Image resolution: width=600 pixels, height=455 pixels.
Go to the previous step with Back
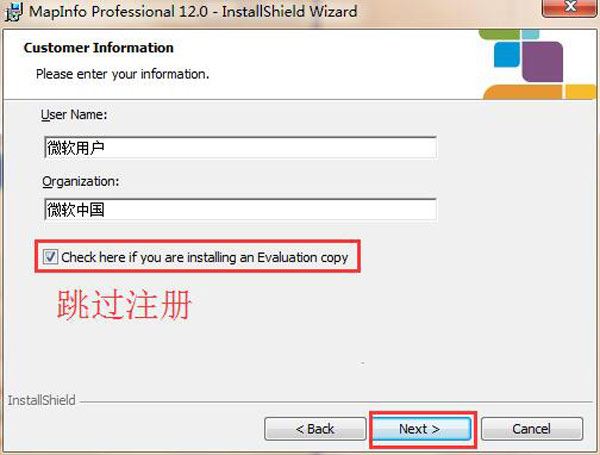click(315, 429)
